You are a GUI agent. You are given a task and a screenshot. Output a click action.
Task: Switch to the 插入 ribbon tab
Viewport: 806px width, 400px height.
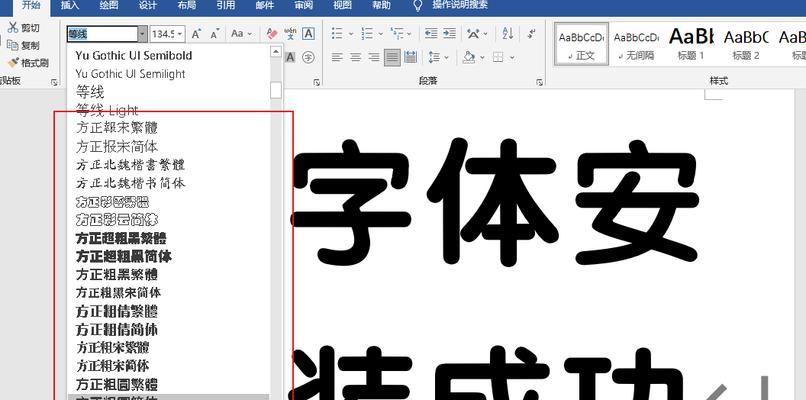[70, 6]
